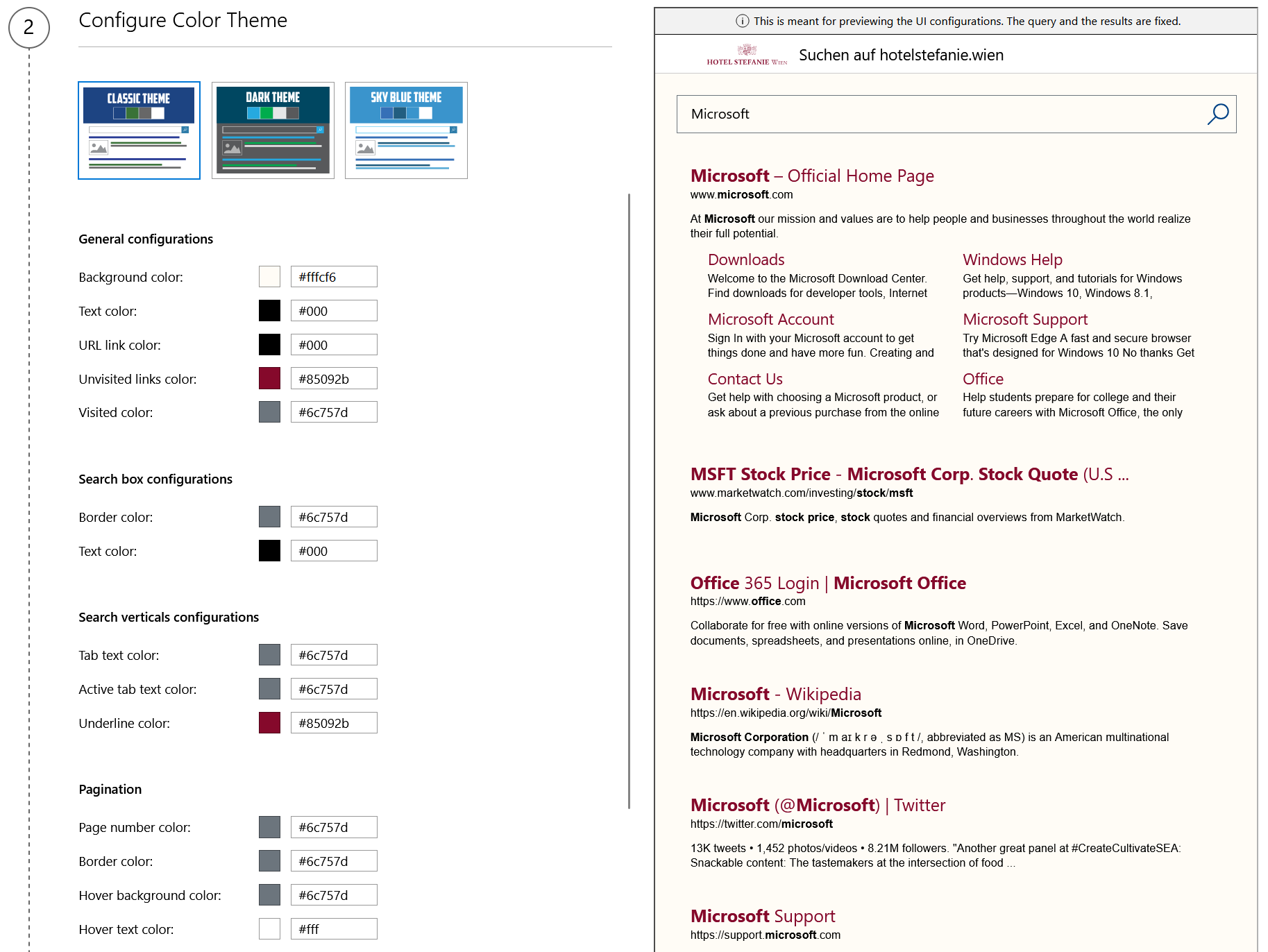
Task: Click the configuration panel vertical scrollbar
Action: (x=629, y=501)
